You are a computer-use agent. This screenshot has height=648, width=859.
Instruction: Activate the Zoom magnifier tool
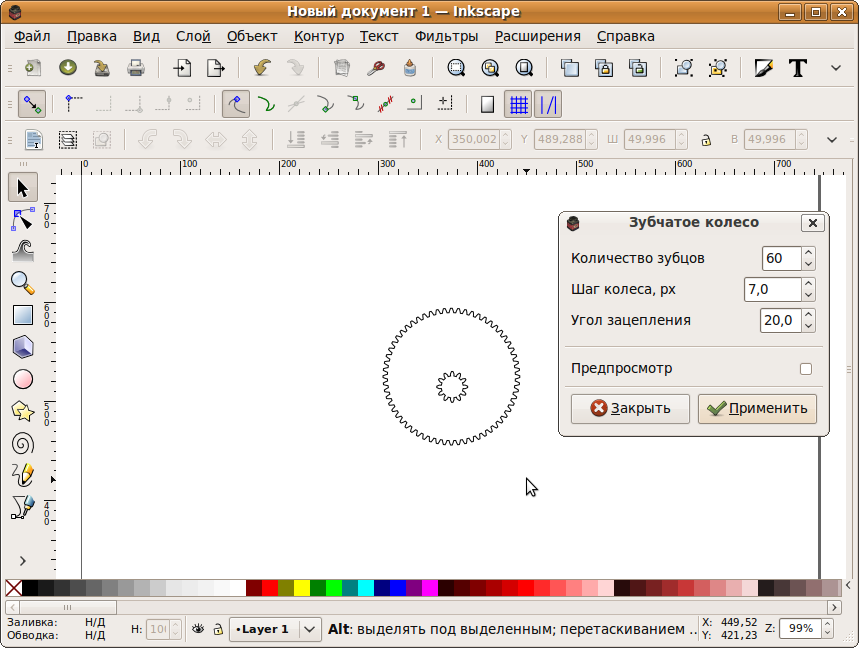pos(22,283)
